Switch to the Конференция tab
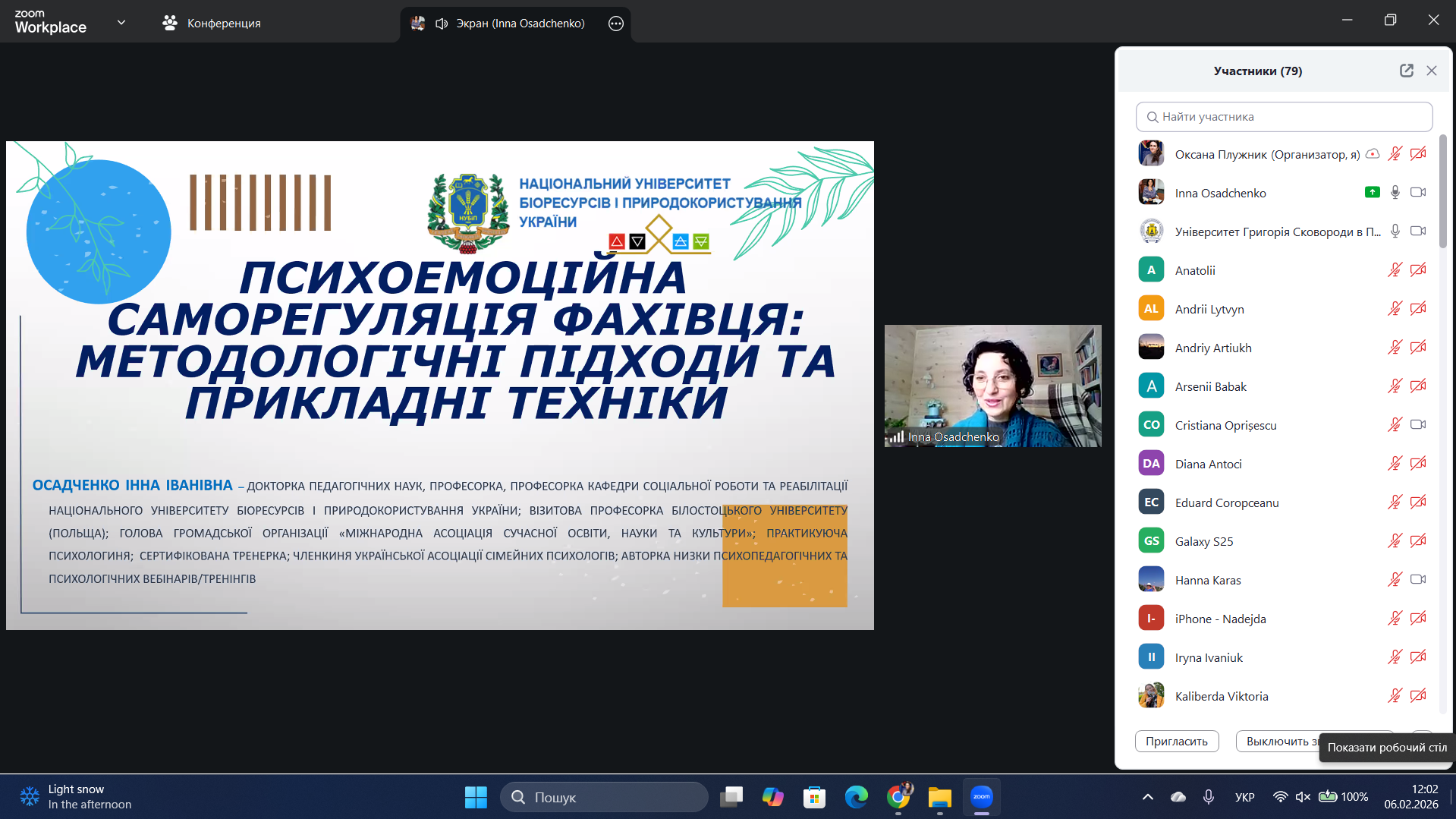The image size is (1456, 819). point(212,24)
